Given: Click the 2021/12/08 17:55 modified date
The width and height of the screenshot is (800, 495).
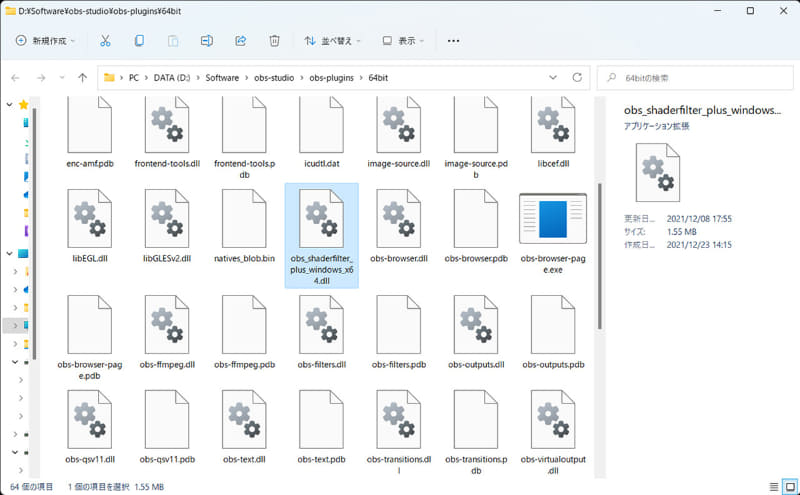Looking at the screenshot, I should [699, 218].
